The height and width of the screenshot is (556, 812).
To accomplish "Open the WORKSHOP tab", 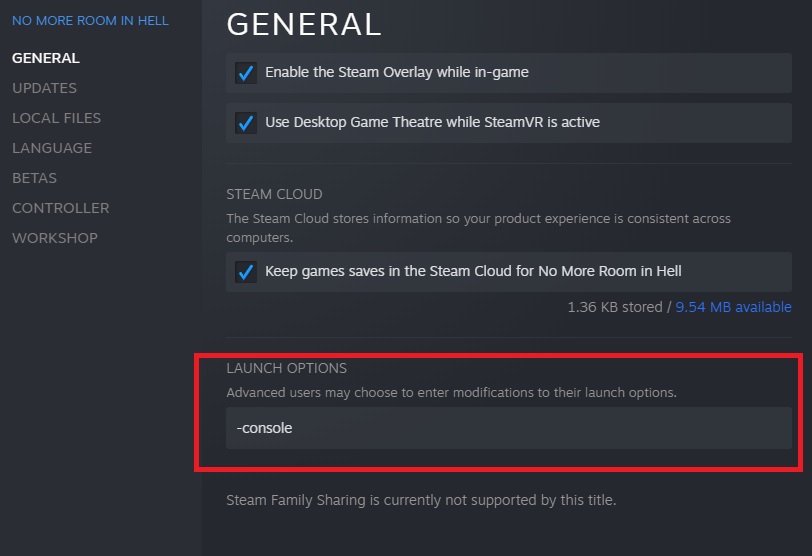I will click(x=55, y=238).
